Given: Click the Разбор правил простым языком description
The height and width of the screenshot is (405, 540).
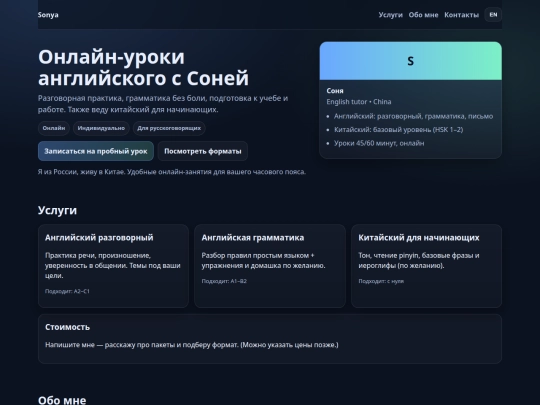Looking at the screenshot, I should 263,261.
